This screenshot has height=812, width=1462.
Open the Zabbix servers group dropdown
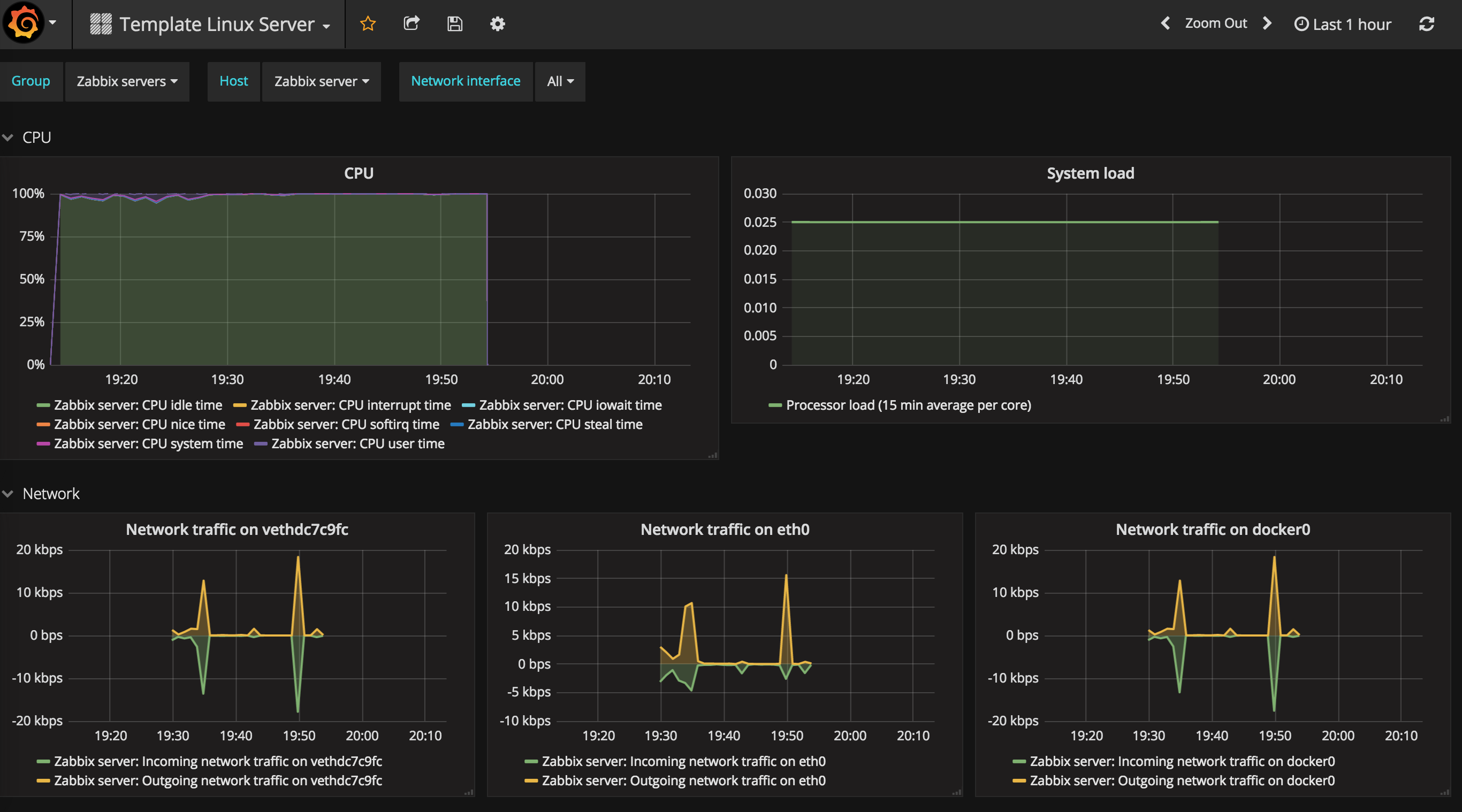point(127,81)
